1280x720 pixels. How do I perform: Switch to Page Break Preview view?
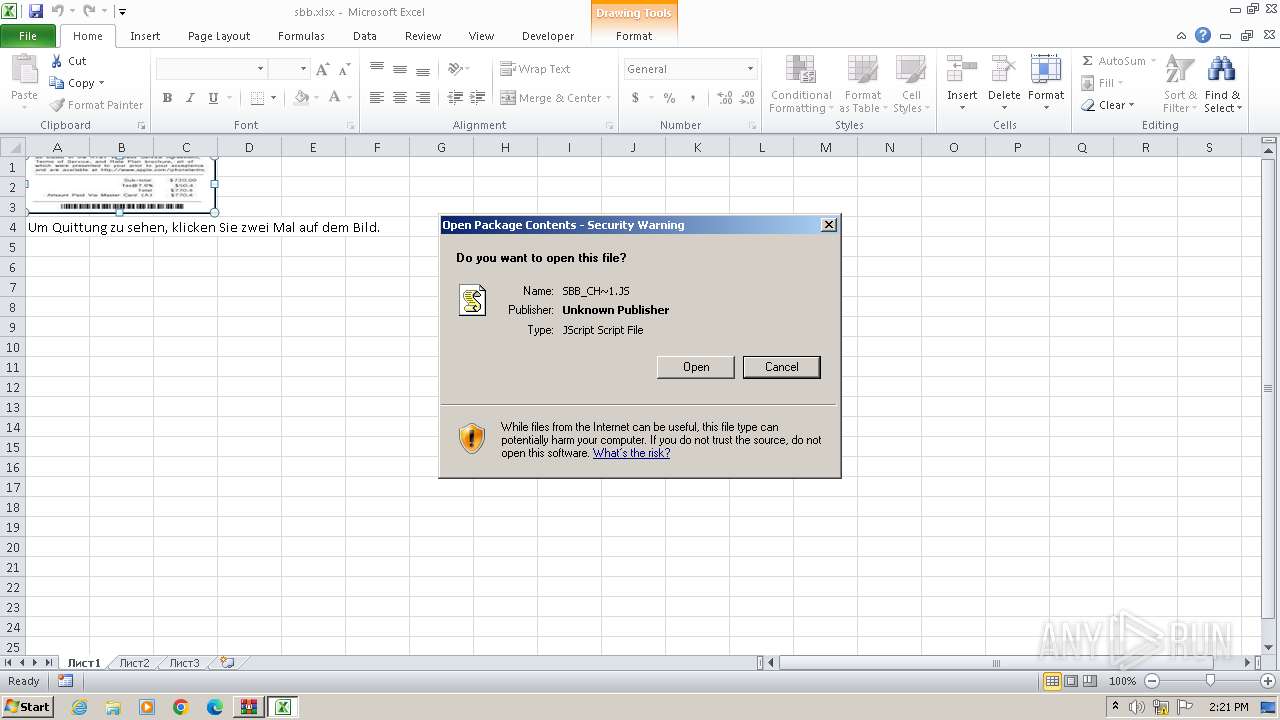pos(1091,681)
